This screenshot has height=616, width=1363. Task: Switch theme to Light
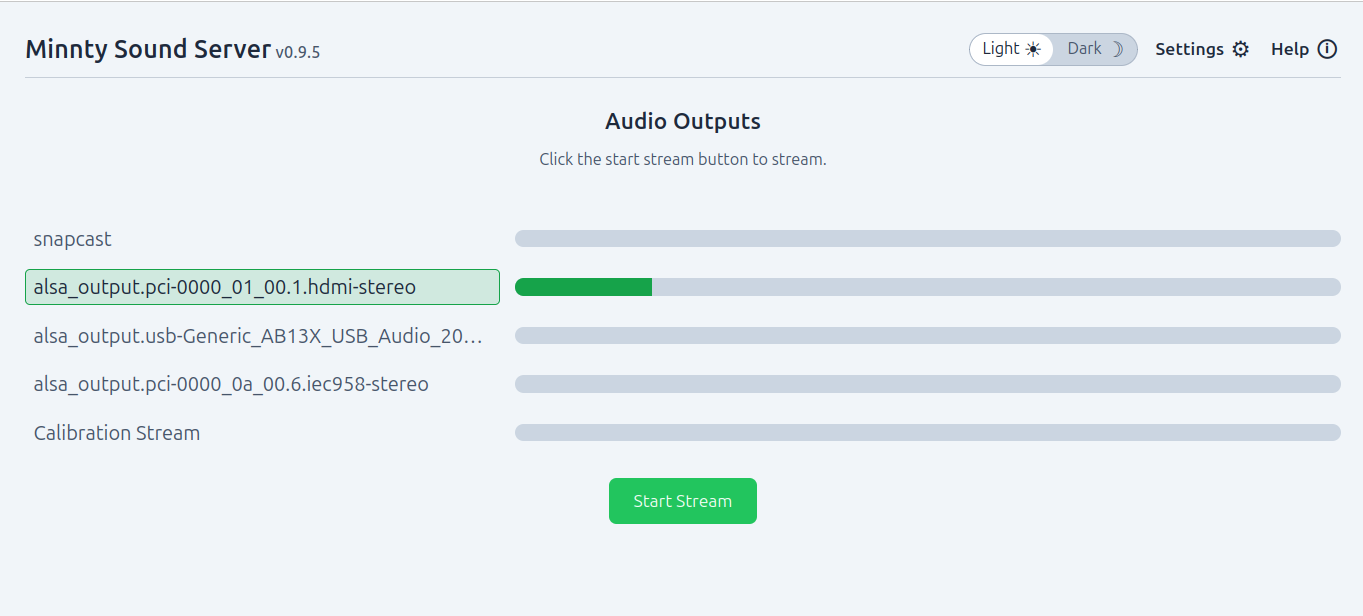coord(1012,49)
